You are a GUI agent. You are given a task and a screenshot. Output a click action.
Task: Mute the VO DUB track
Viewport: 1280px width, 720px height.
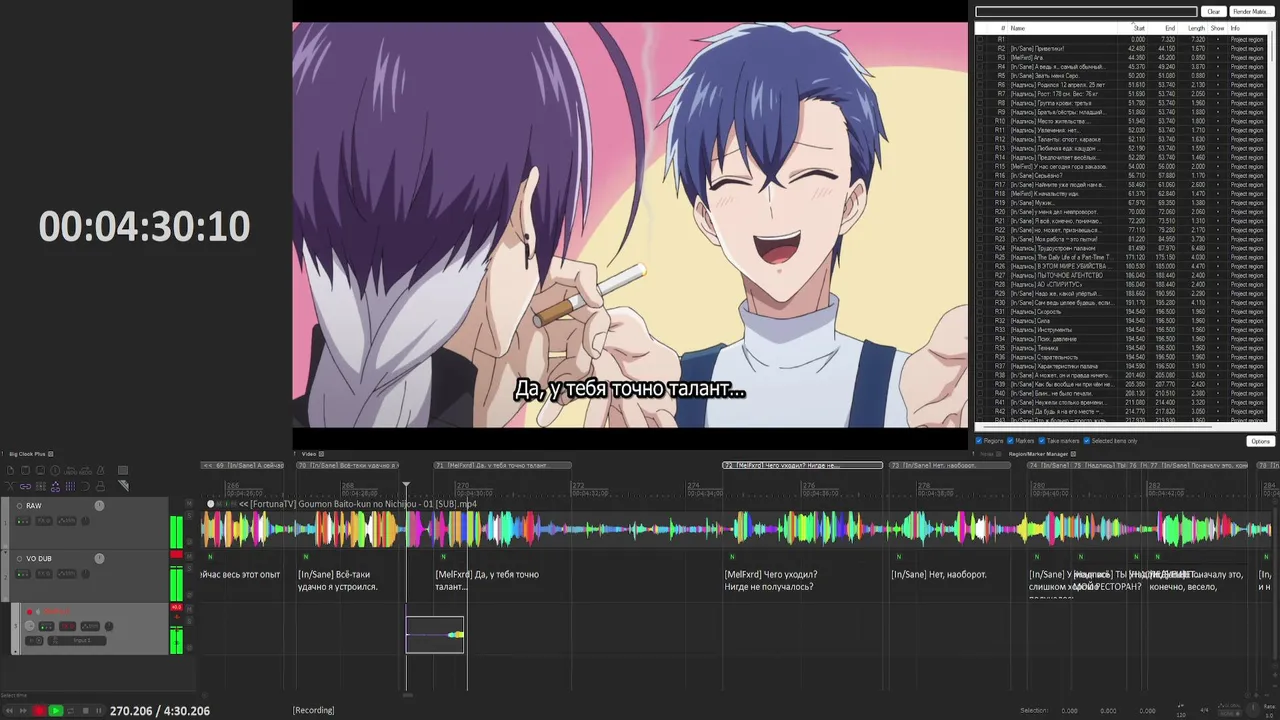(189, 557)
